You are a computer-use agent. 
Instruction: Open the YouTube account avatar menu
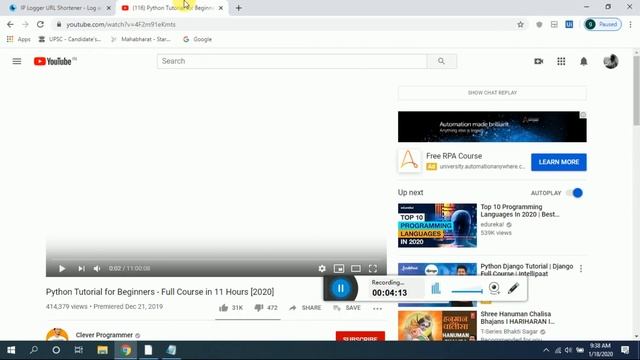coord(611,61)
